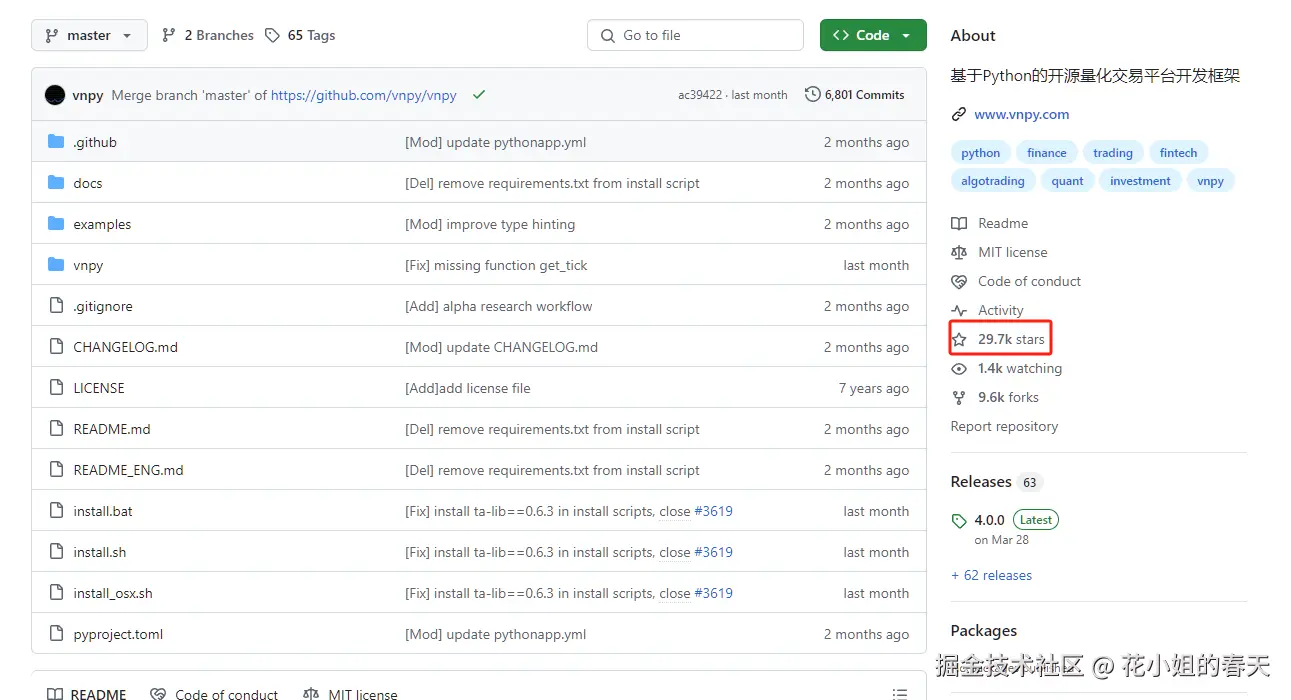Click Report repository
This screenshot has width=1291, height=700.
pos(1004,426)
